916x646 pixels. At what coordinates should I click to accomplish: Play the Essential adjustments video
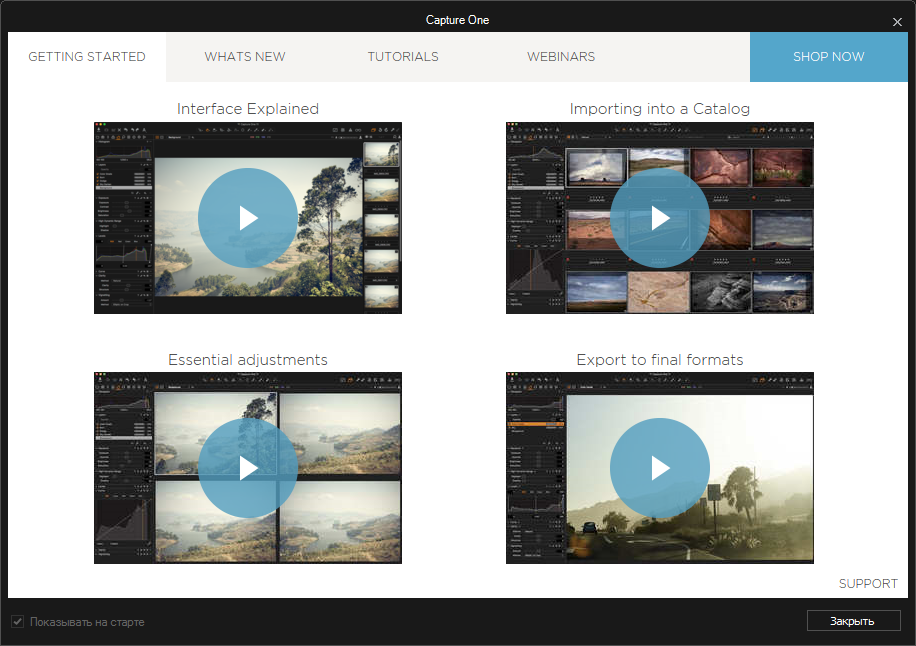click(x=247, y=467)
